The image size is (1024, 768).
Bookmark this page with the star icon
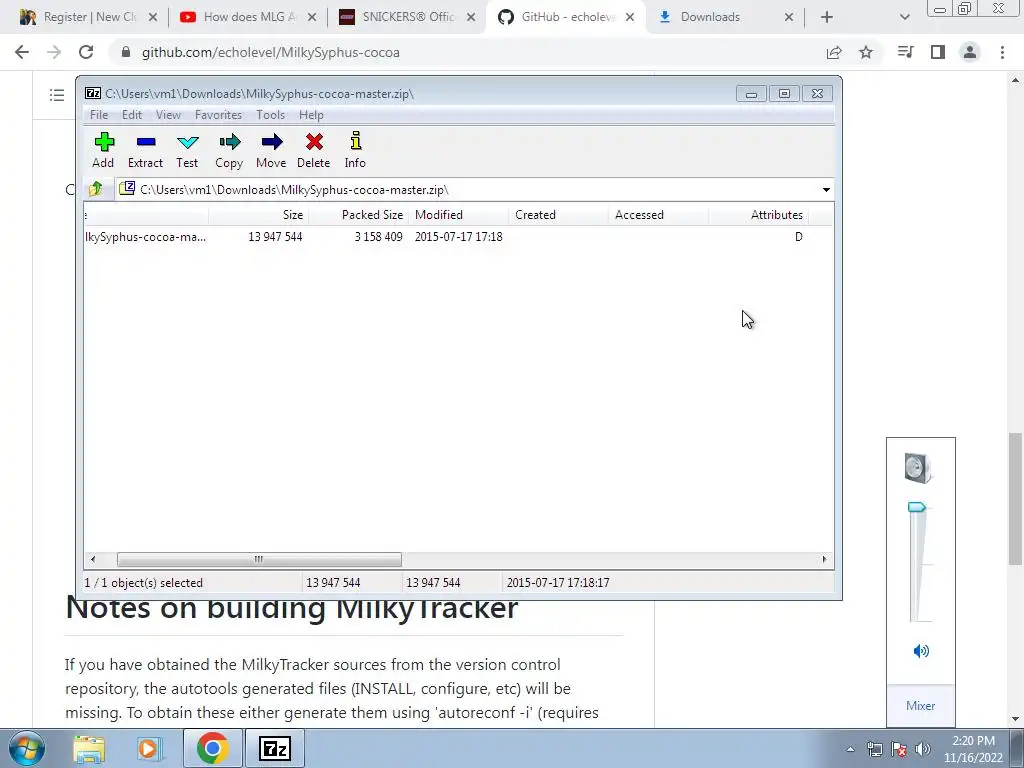click(866, 52)
